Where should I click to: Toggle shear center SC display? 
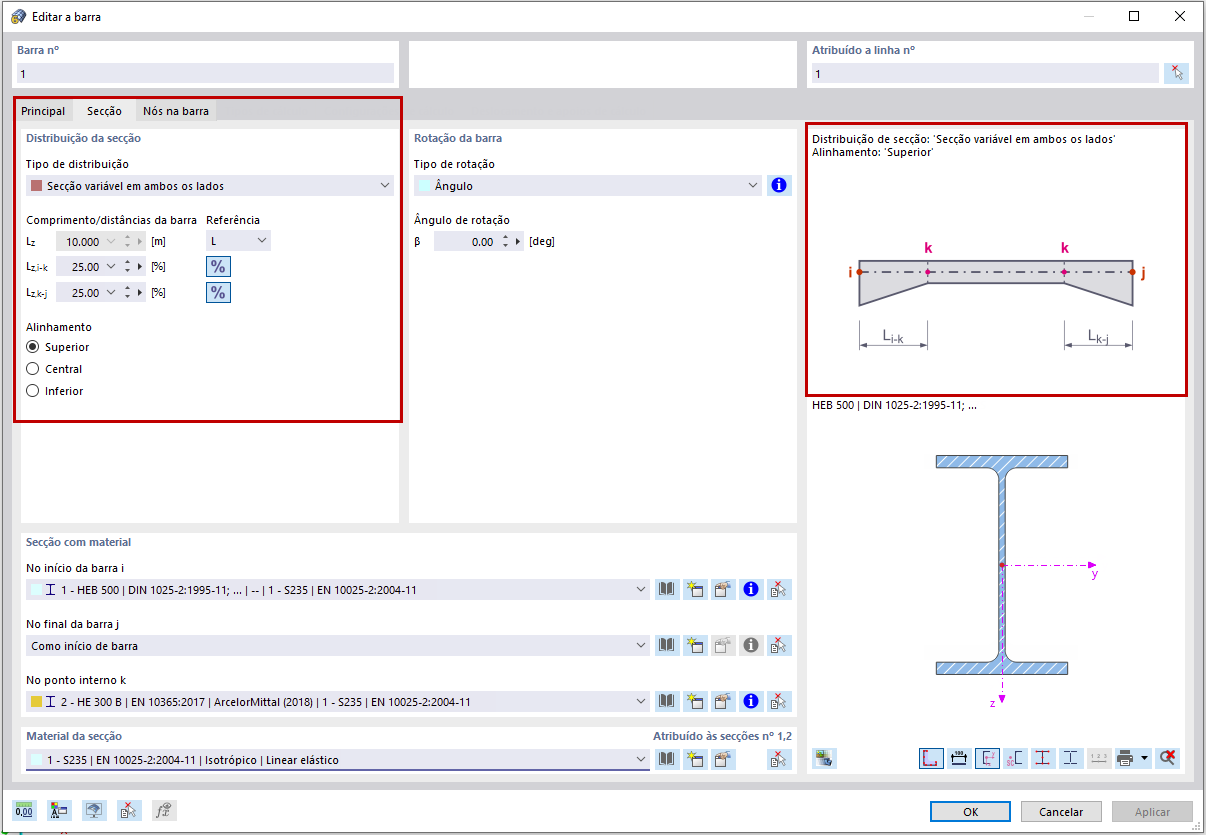(x=1014, y=758)
